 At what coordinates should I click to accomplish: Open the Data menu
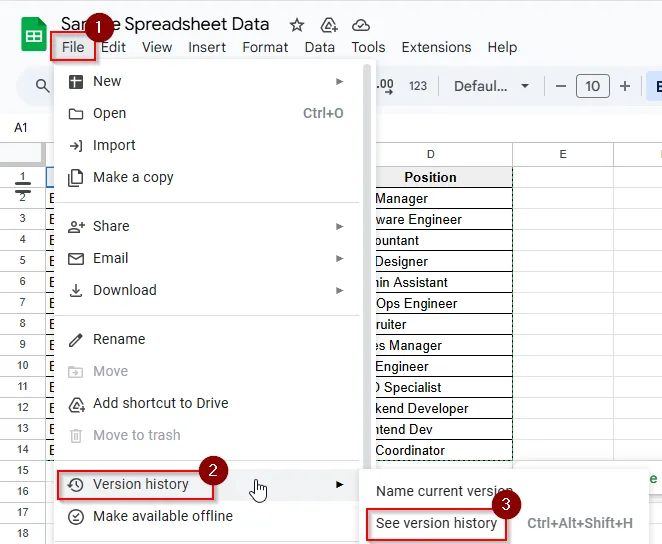tap(320, 47)
